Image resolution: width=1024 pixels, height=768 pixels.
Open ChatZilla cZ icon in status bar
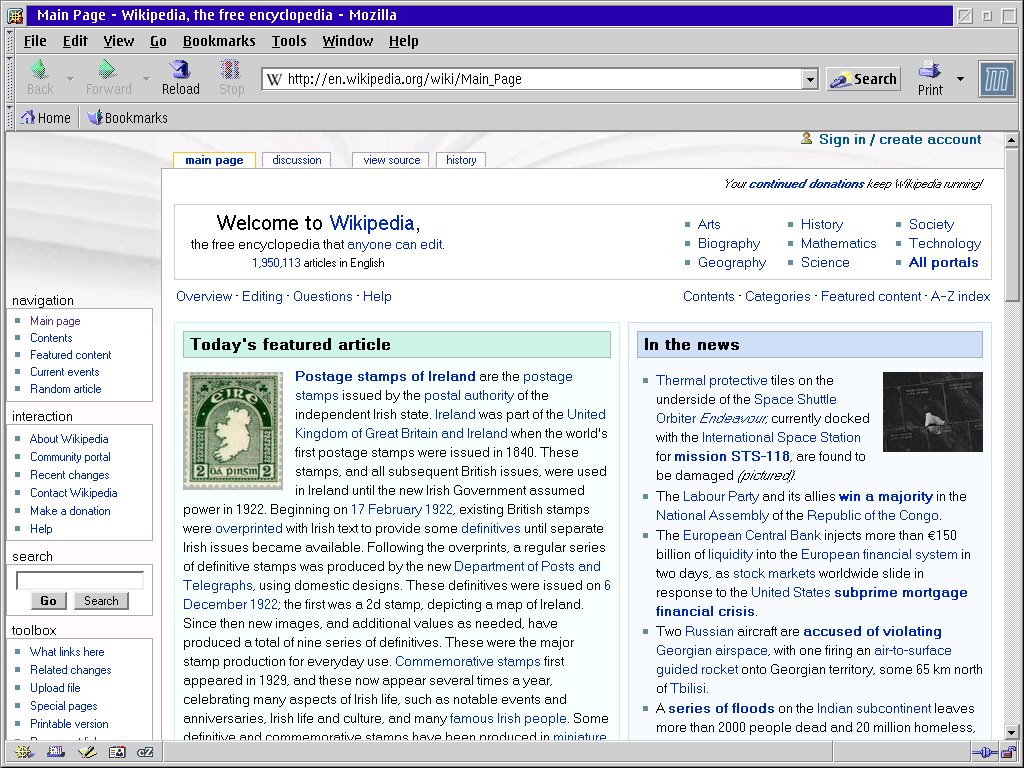point(145,752)
